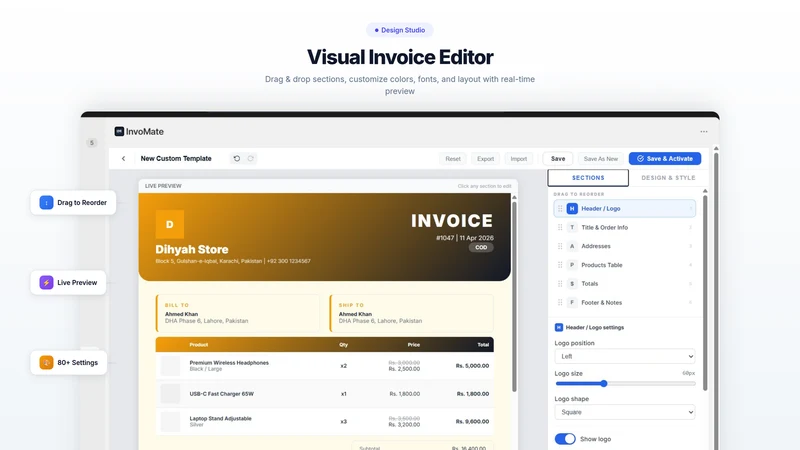The width and height of the screenshot is (800, 450).
Task: Click the INVOICE heading in preview
Action: tap(452, 221)
